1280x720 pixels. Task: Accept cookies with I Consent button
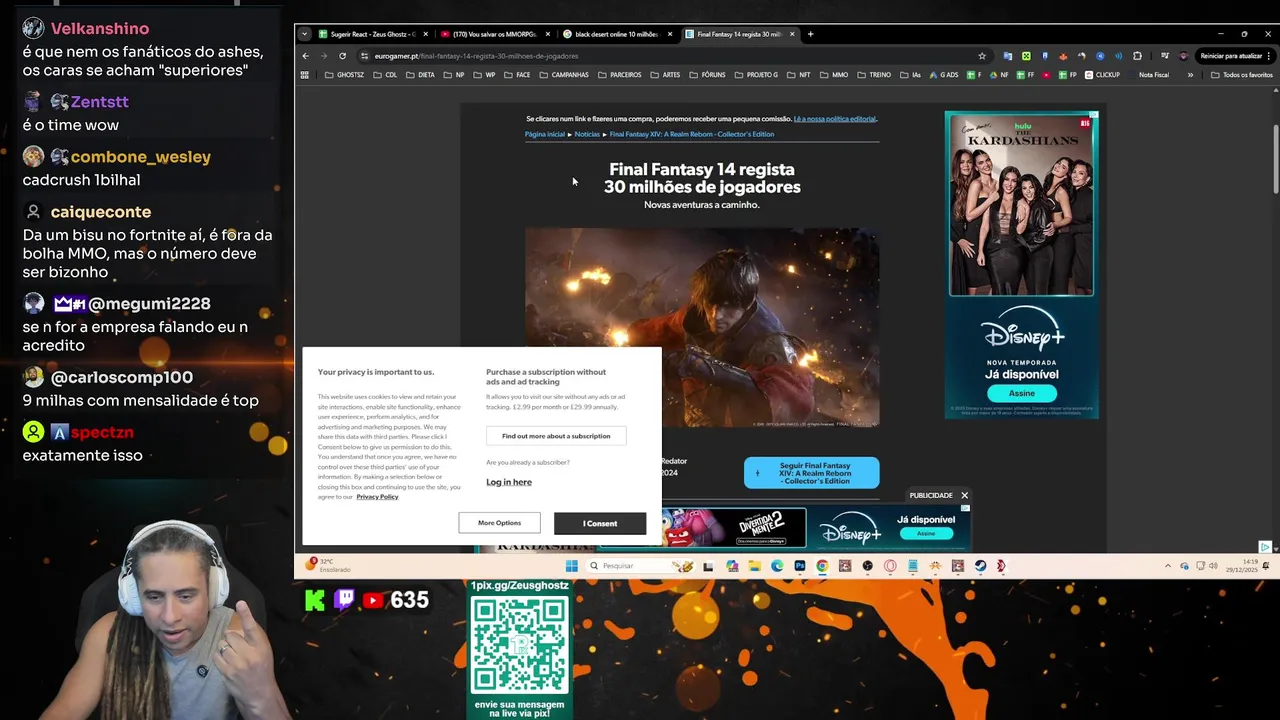click(x=600, y=523)
